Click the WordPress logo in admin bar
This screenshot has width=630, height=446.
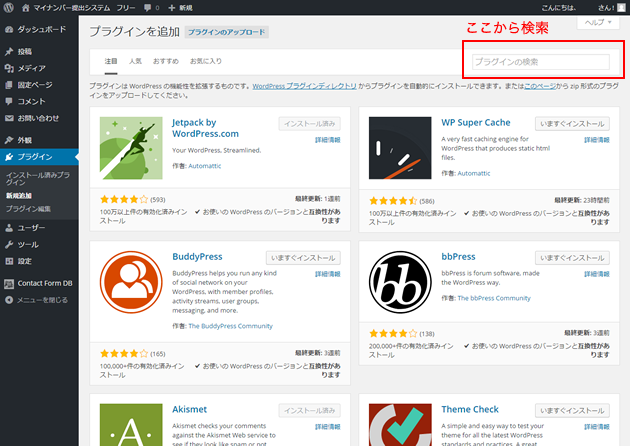[x=8, y=8]
